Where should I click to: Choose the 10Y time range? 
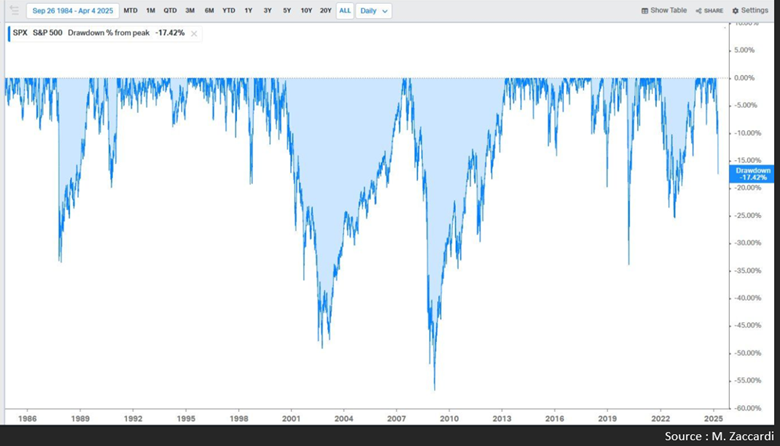(306, 11)
